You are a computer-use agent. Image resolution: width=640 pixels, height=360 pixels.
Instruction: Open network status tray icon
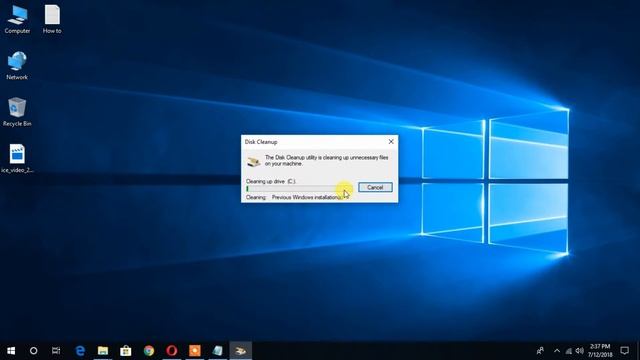(x=569, y=351)
